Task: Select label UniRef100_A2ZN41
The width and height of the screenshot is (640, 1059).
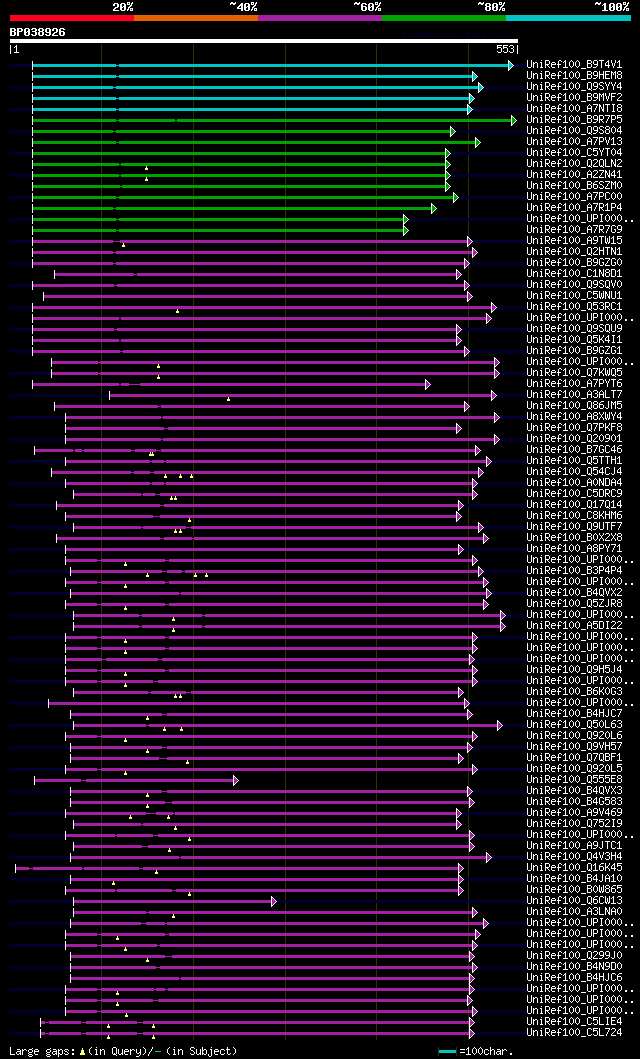Action: click(575, 174)
